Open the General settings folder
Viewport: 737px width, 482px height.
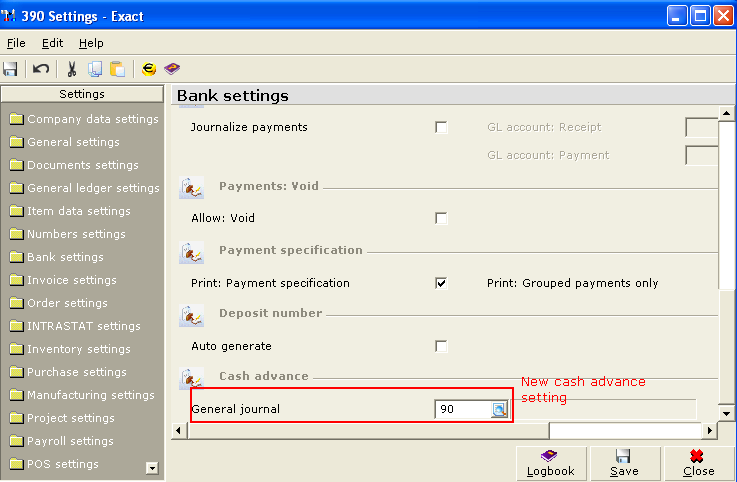click(64, 142)
